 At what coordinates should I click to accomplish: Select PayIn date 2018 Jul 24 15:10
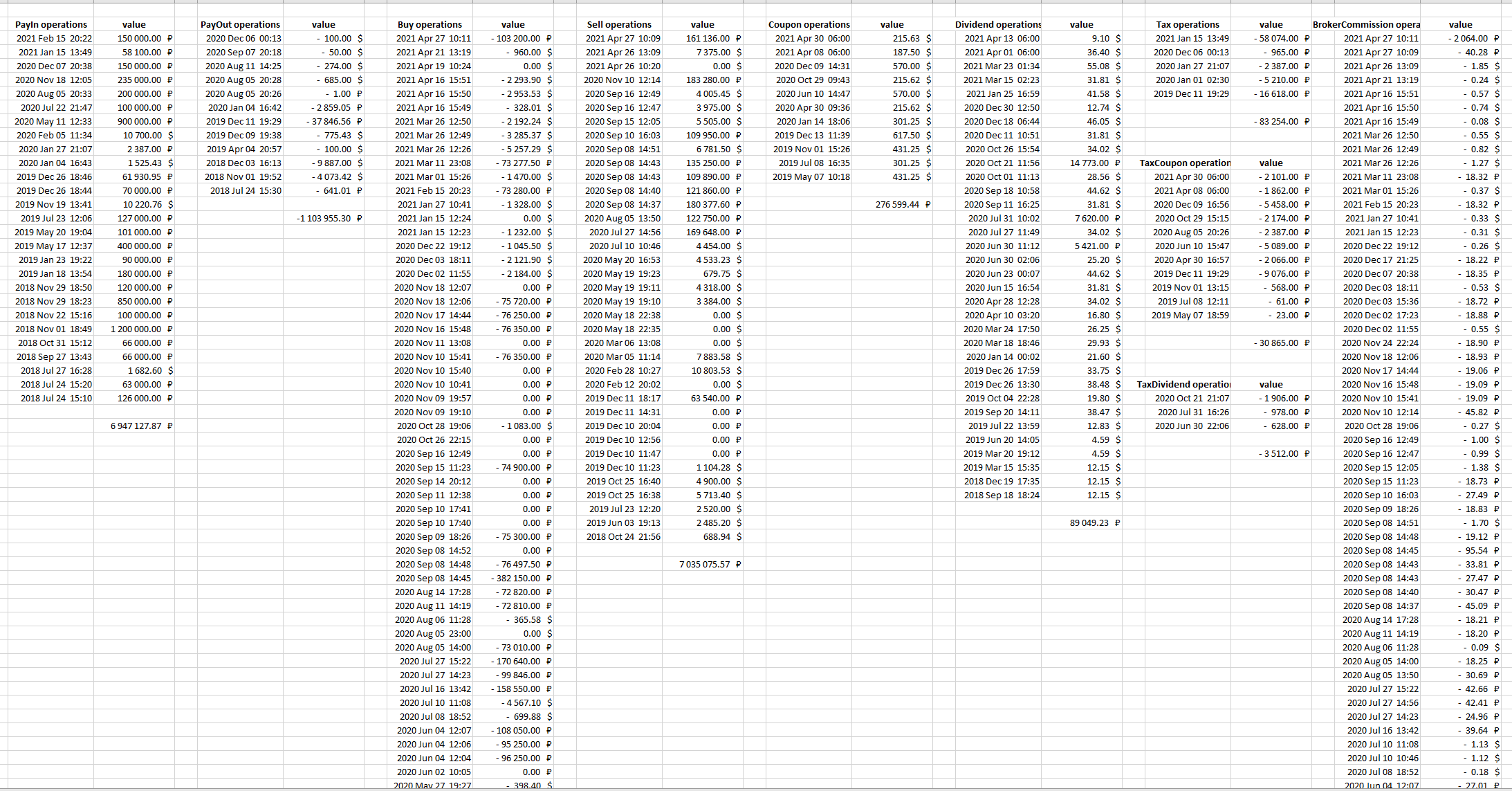[x=51, y=398]
